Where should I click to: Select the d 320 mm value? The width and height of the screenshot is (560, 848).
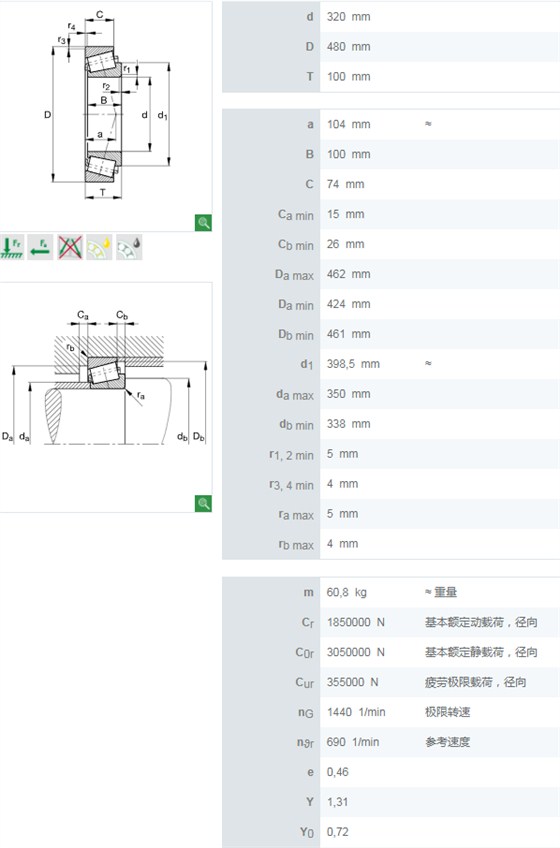[348, 17]
